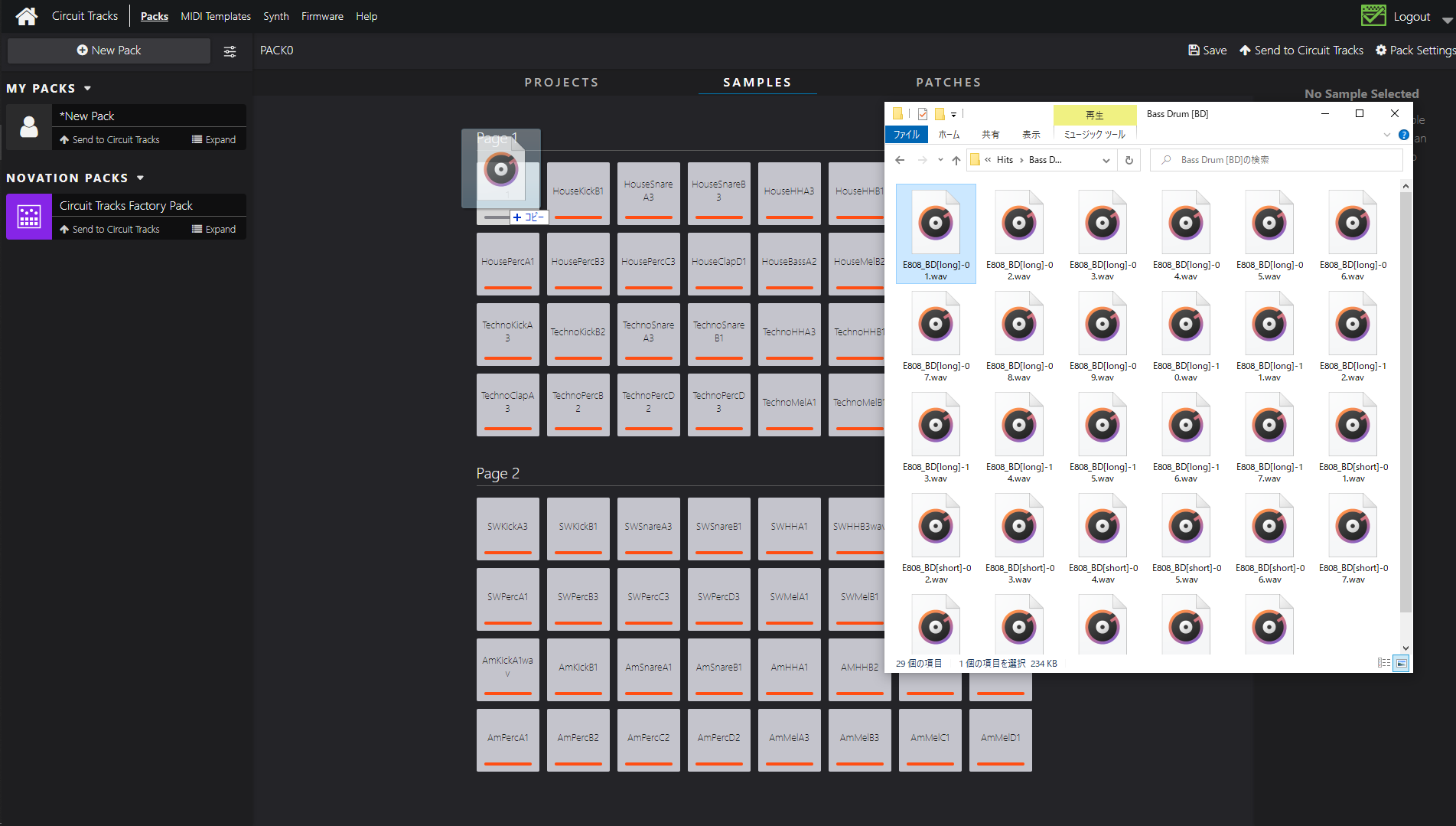Select file E808_BD[long]-10.wav in Explorer
Image resolution: width=1456 pixels, height=826 pixels.
click(x=1186, y=335)
